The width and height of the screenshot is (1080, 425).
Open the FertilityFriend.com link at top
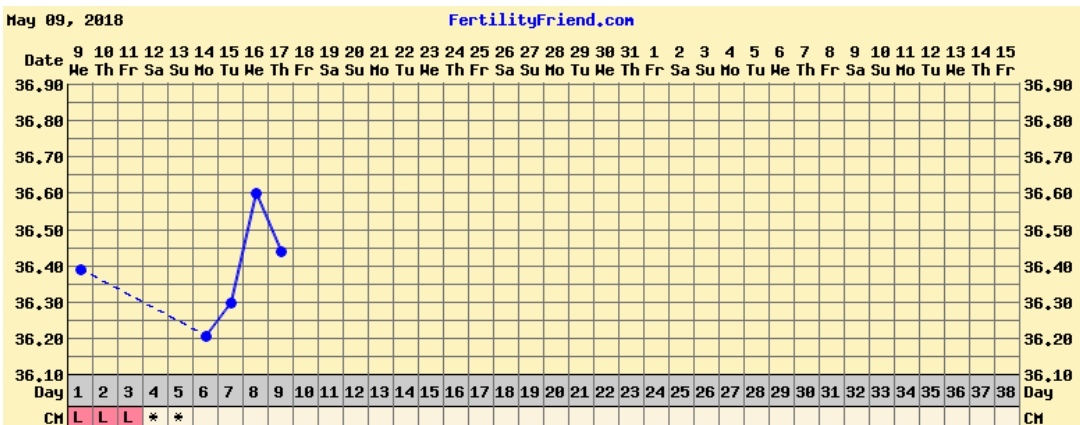pyautogui.click(x=541, y=20)
